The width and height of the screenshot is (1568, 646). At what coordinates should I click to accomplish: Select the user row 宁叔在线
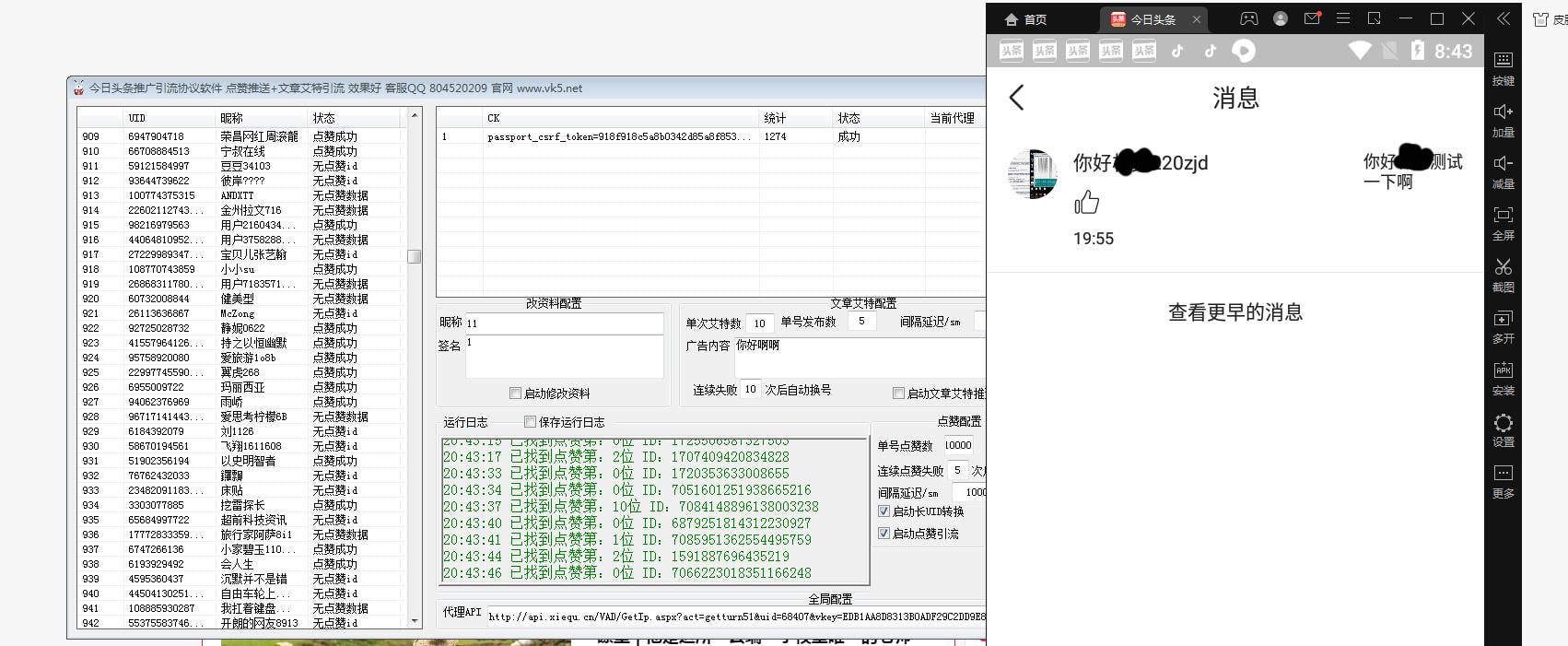point(240,151)
